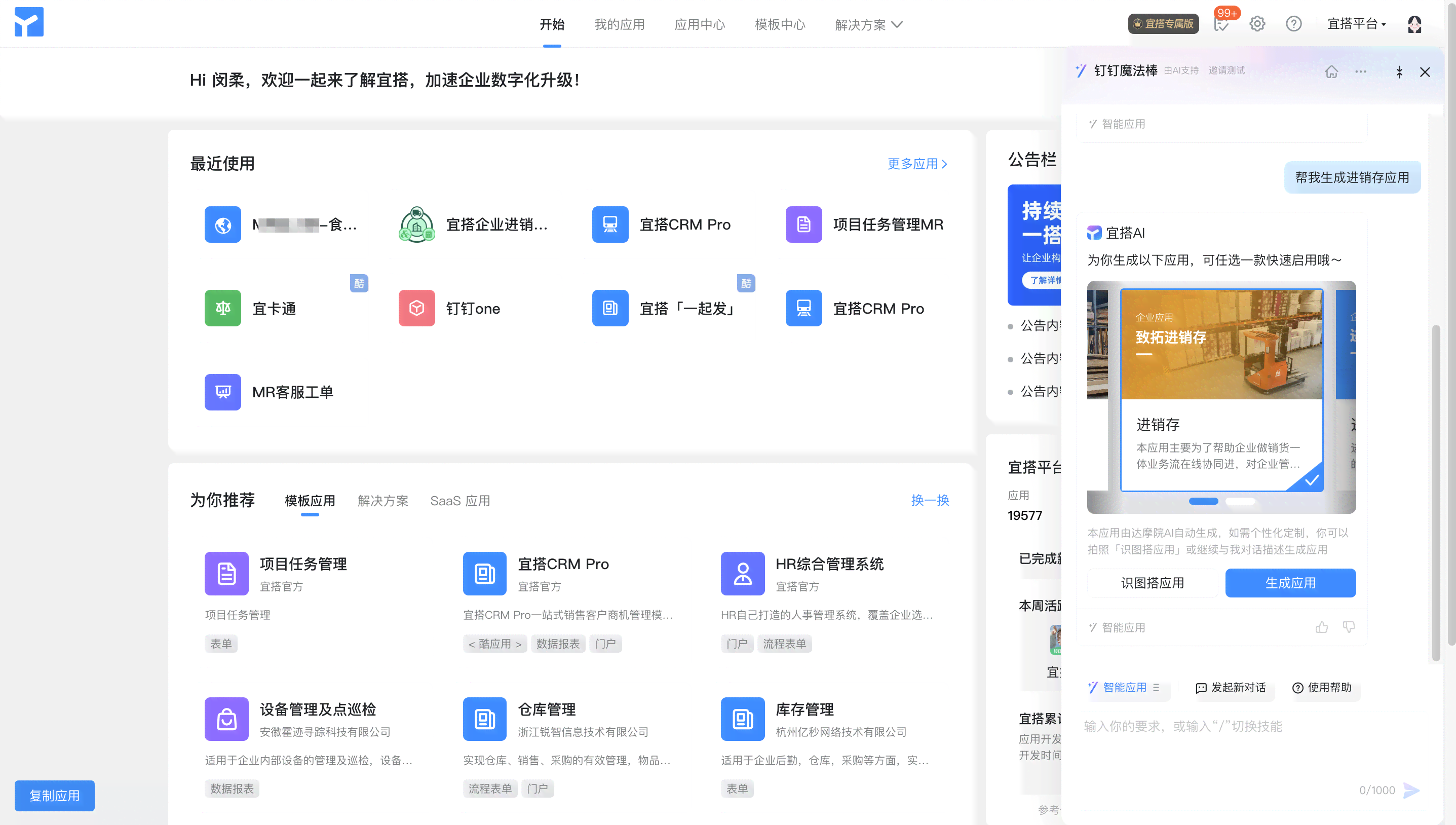Click the 生成应用 button
Viewport: 1456px width, 825px height.
tap(1290, 583)
